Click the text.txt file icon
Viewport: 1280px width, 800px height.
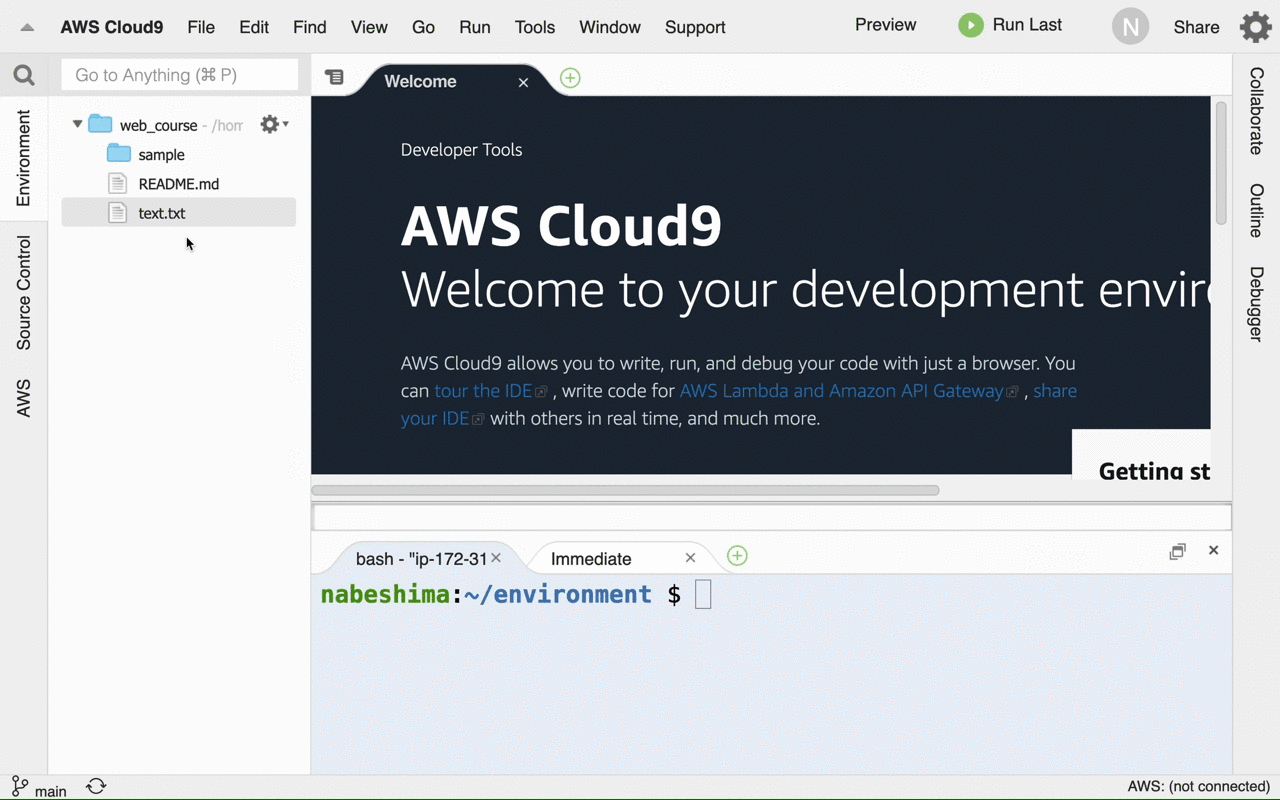118,212
